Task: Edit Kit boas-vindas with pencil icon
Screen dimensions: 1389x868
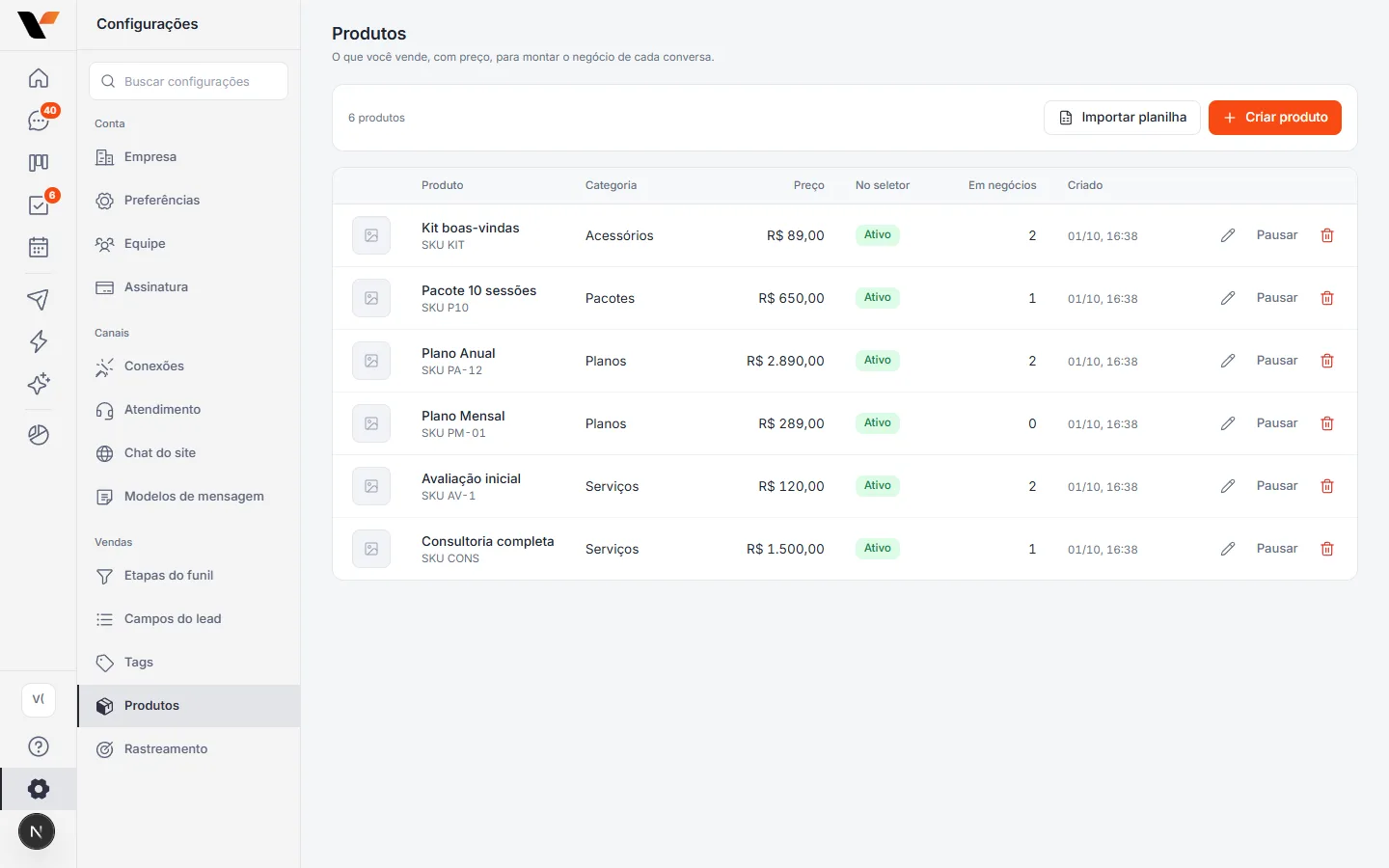Action: pos(1228,235)
